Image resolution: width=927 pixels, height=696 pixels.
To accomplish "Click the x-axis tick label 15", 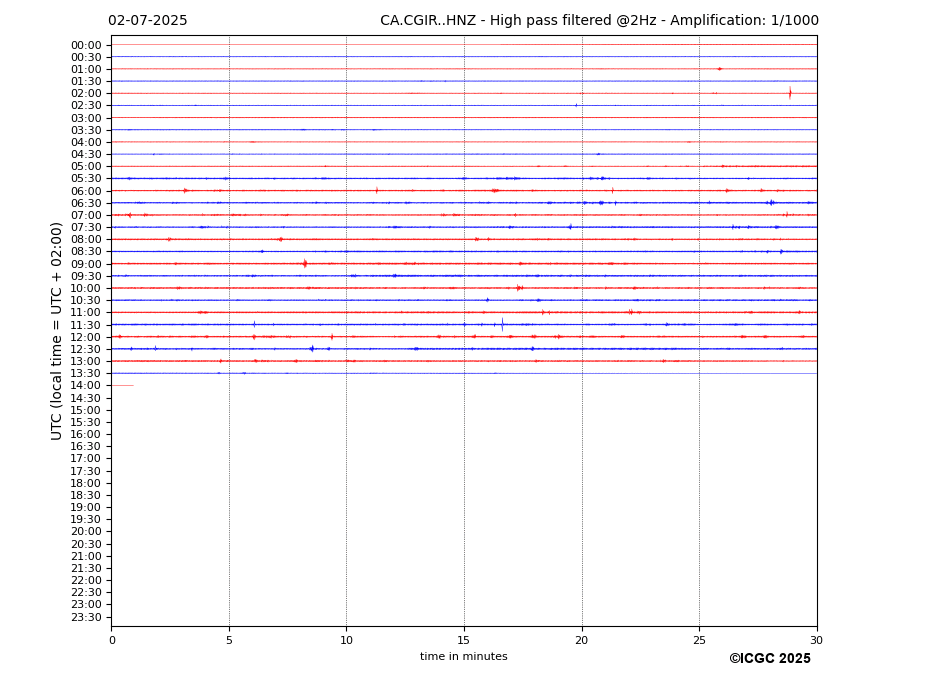I will pyautogui.click(x=464, y=640).
